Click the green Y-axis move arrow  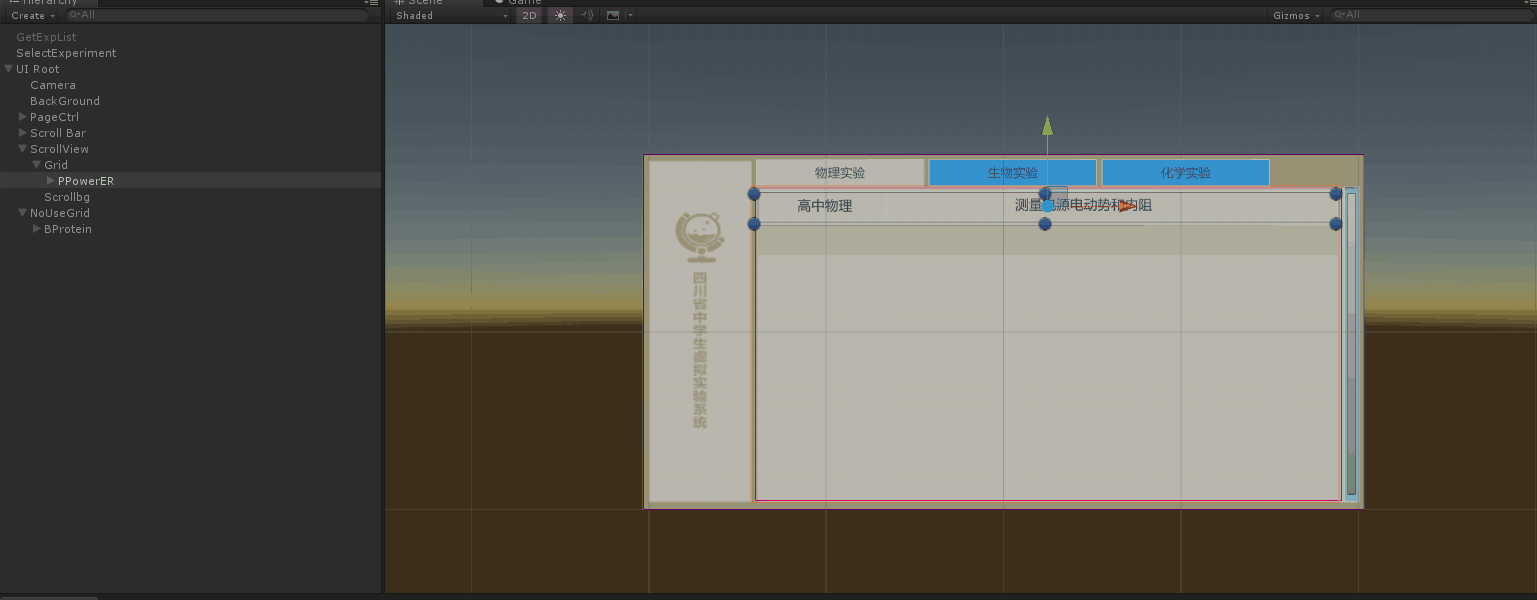(x=1047, y=125)
